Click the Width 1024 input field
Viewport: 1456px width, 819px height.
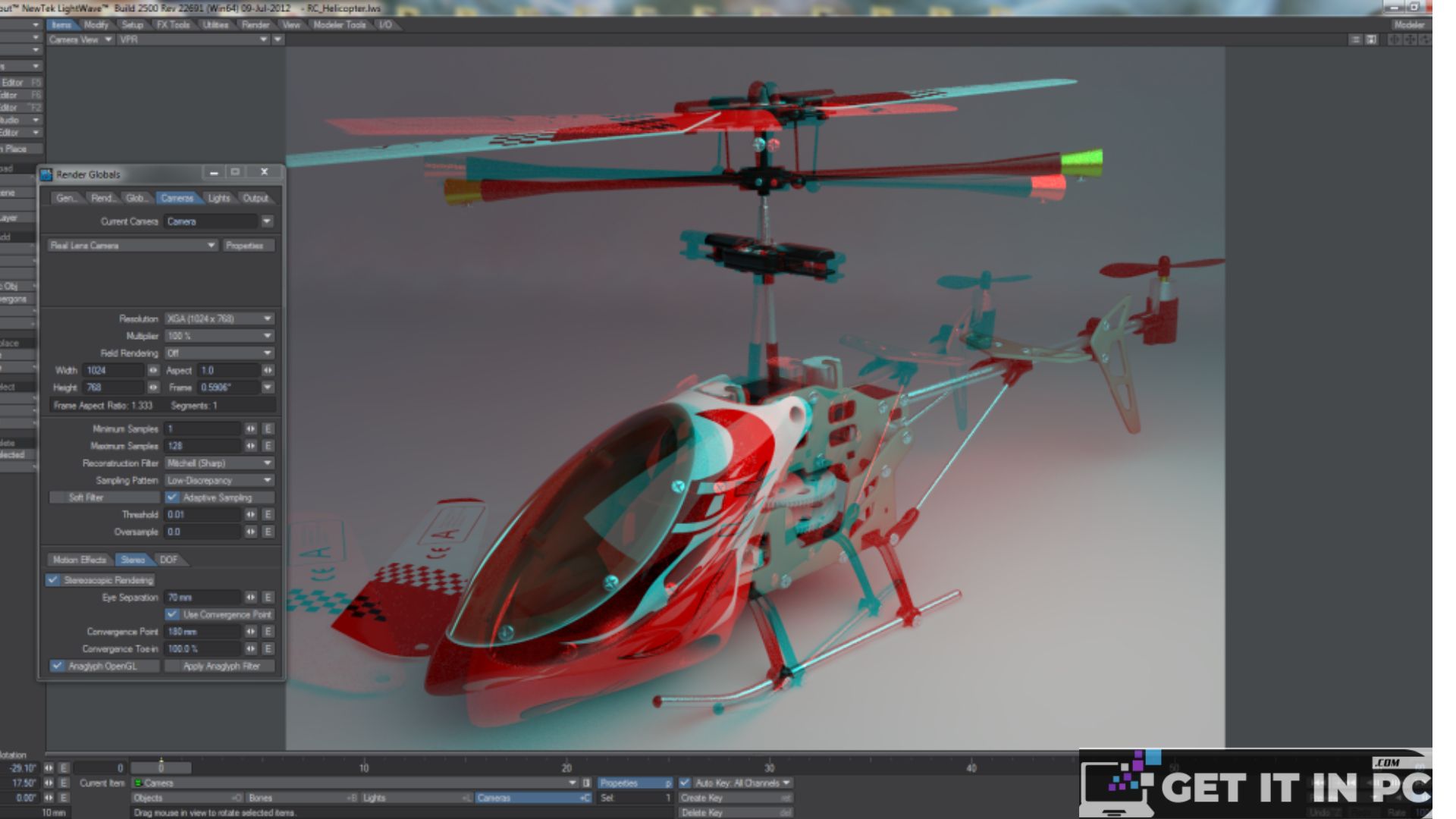(x=114, y=370)
